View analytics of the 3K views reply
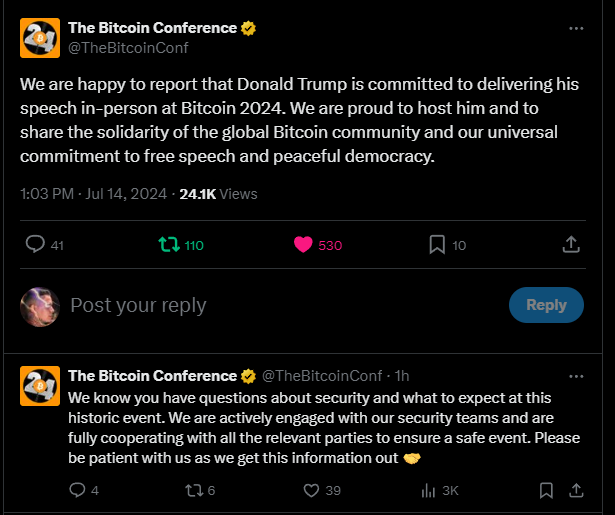615x515 pixels. [430, 490]
